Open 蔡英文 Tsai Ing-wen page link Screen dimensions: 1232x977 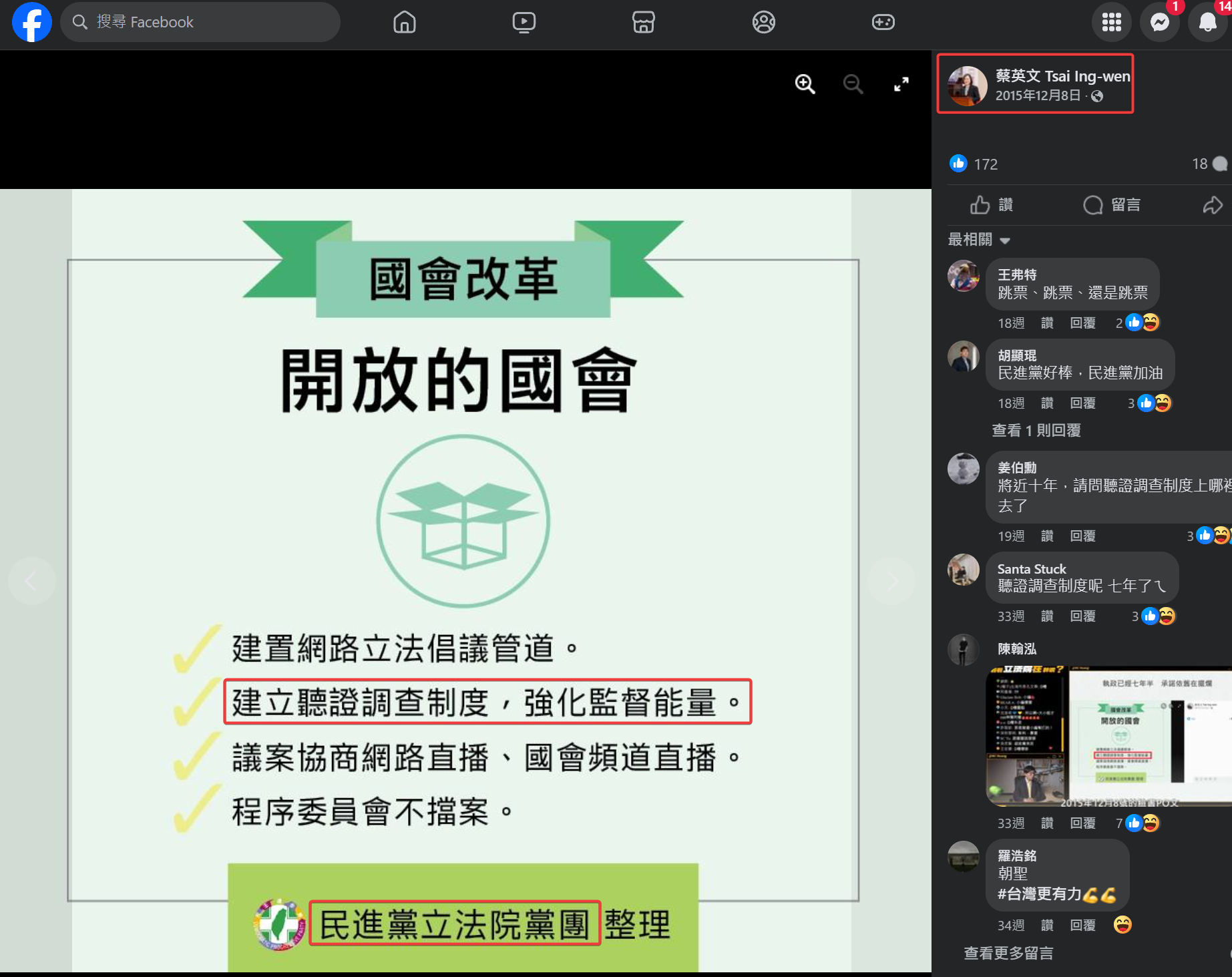[1062, 76]
